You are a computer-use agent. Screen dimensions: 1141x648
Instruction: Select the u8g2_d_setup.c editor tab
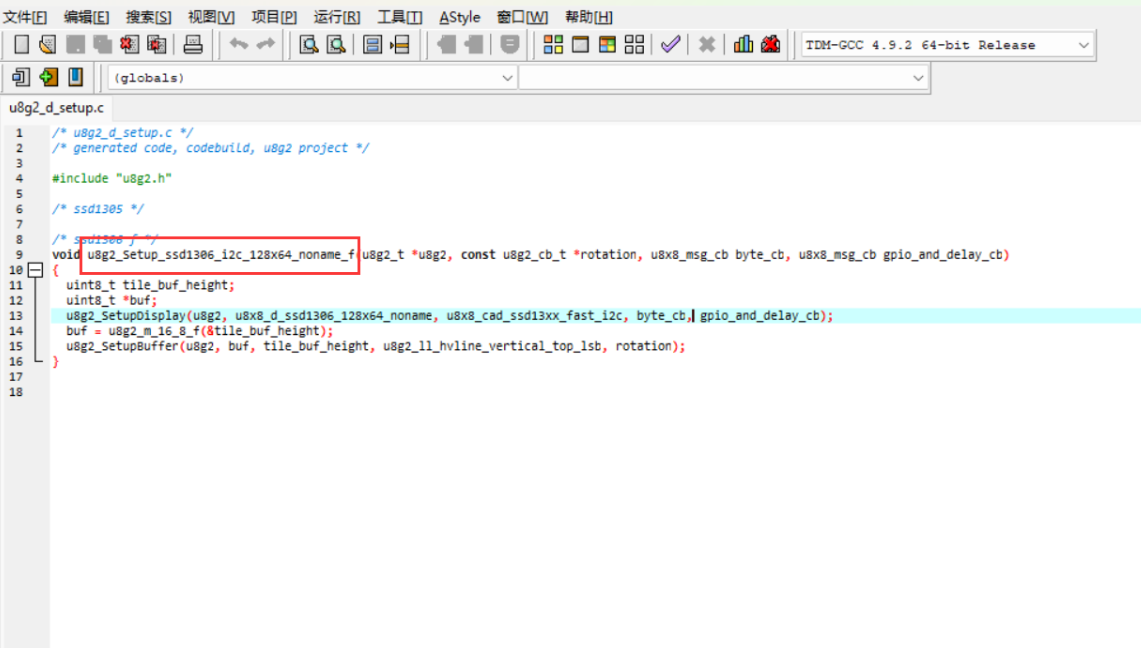point(56,108)
